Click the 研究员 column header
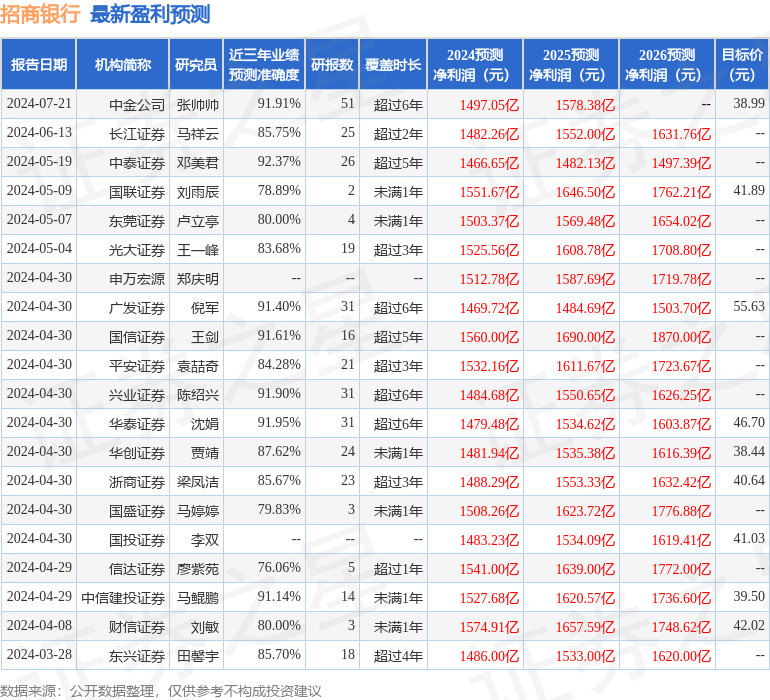This screenshot has height=700, width=770. (x=196, y=65)
